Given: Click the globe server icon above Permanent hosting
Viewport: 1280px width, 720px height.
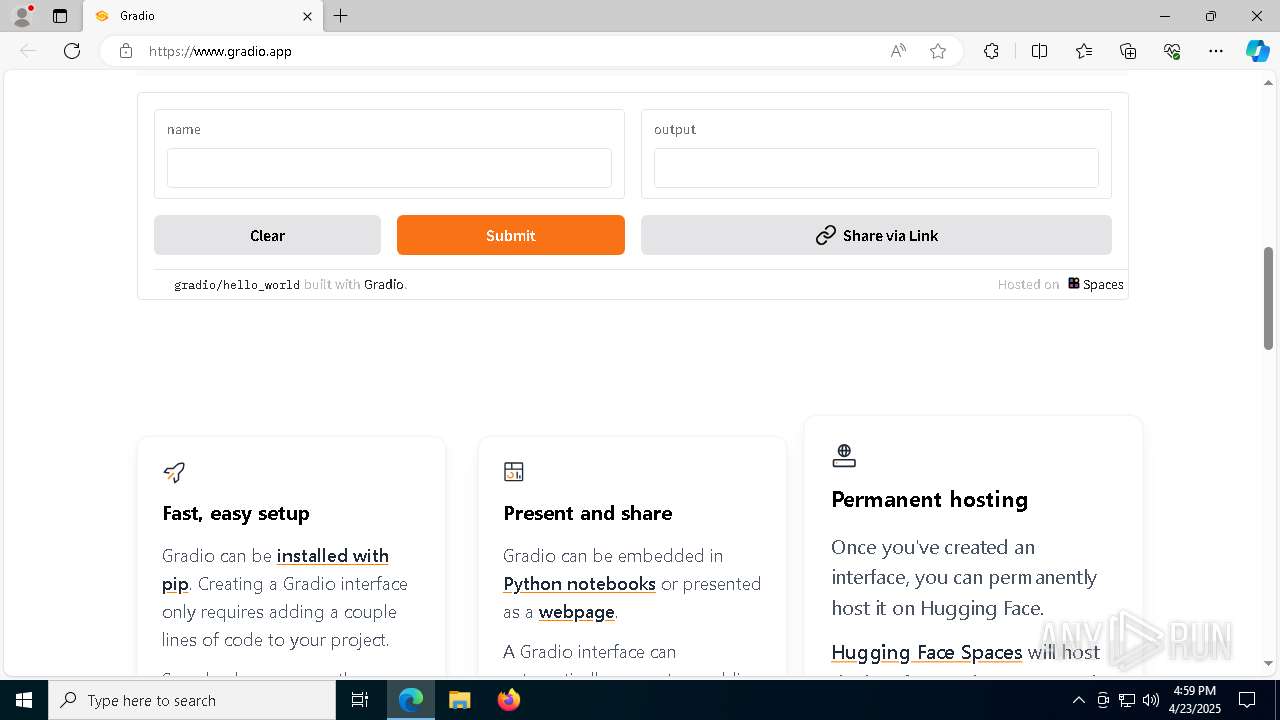Looking at the screenshot, I should 844,456.
